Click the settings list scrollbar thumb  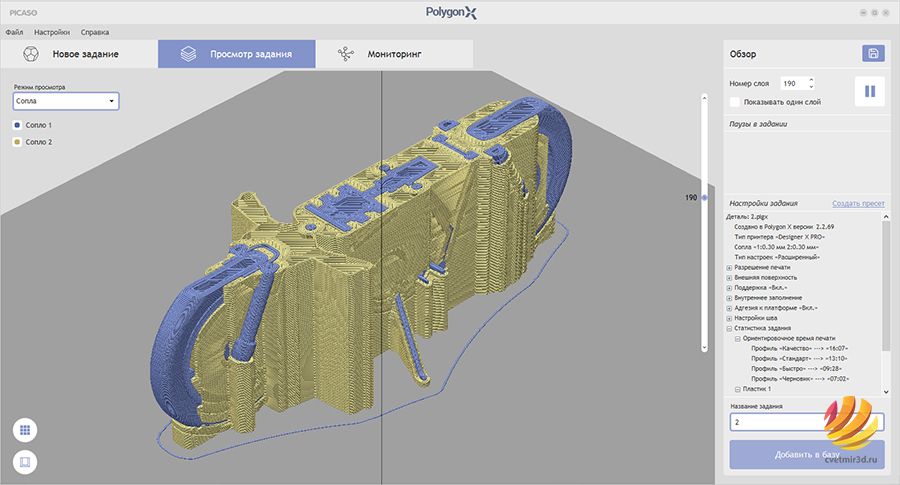click(x=886, y=284)
